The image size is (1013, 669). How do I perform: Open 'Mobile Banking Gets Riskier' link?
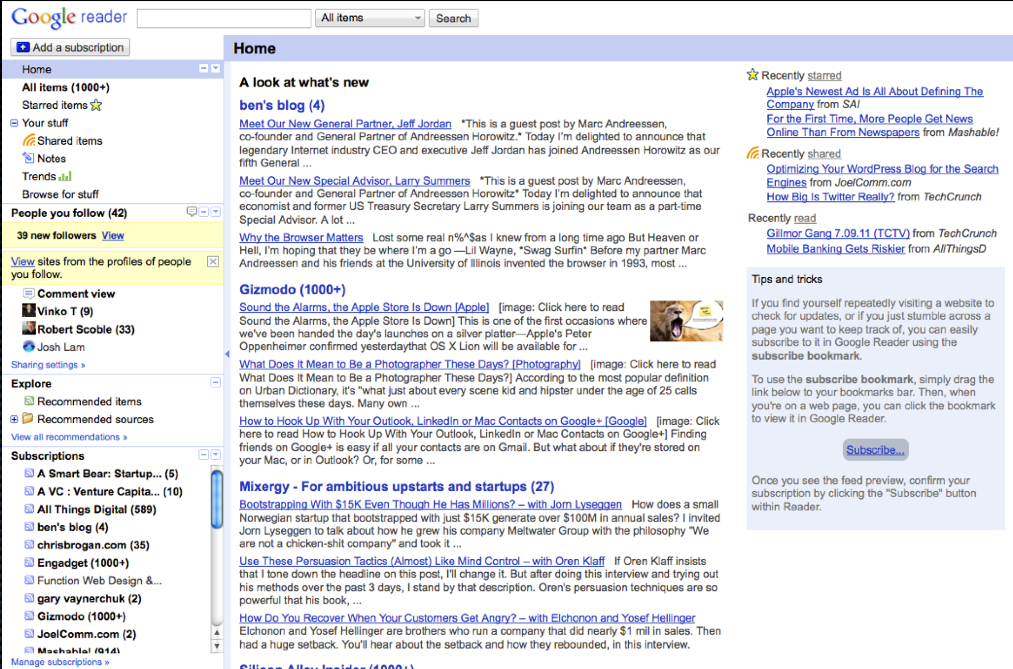pyautogui.click(x=836, y=249)
